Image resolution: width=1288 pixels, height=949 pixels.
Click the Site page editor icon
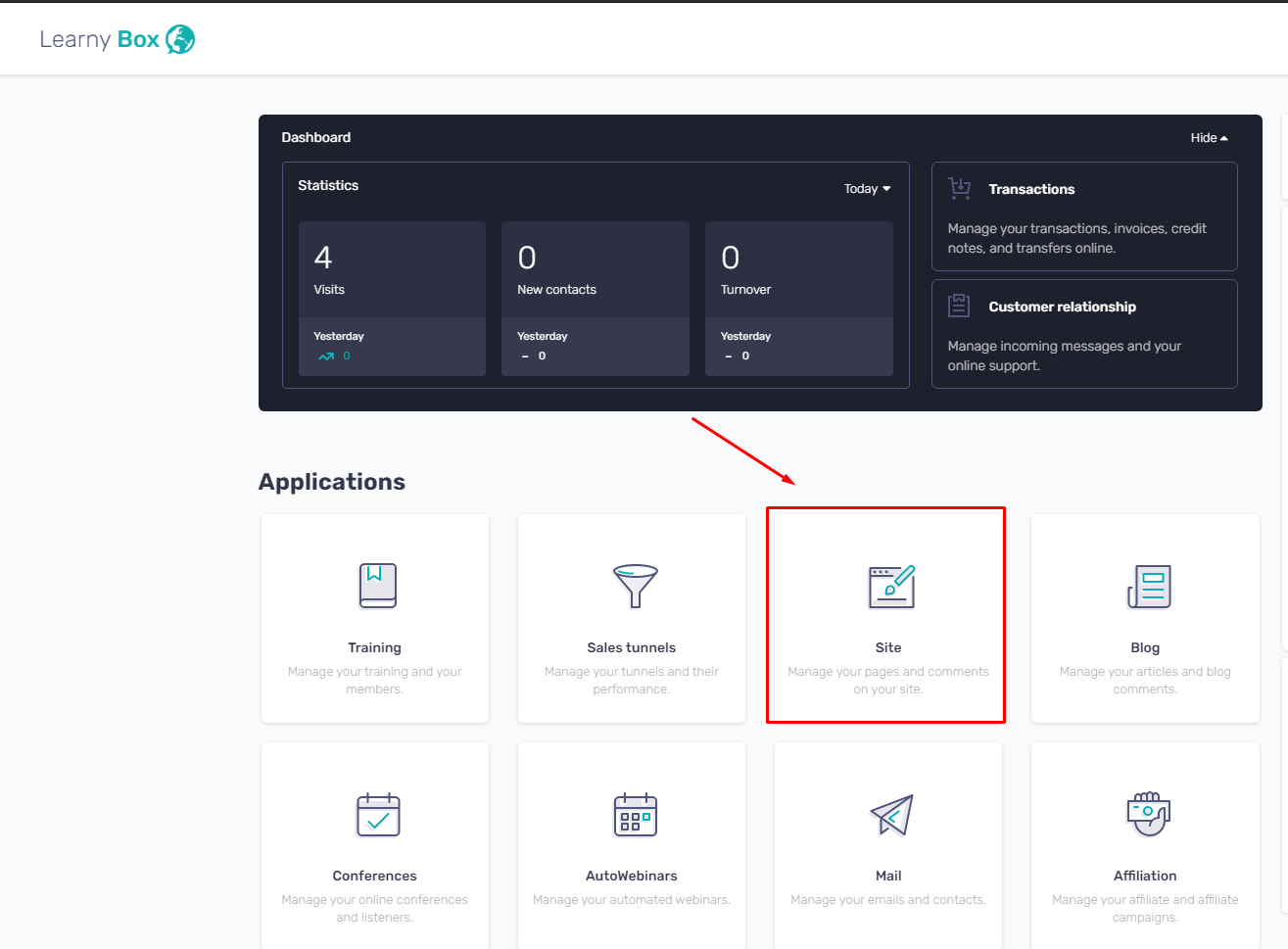coord(891,586)
